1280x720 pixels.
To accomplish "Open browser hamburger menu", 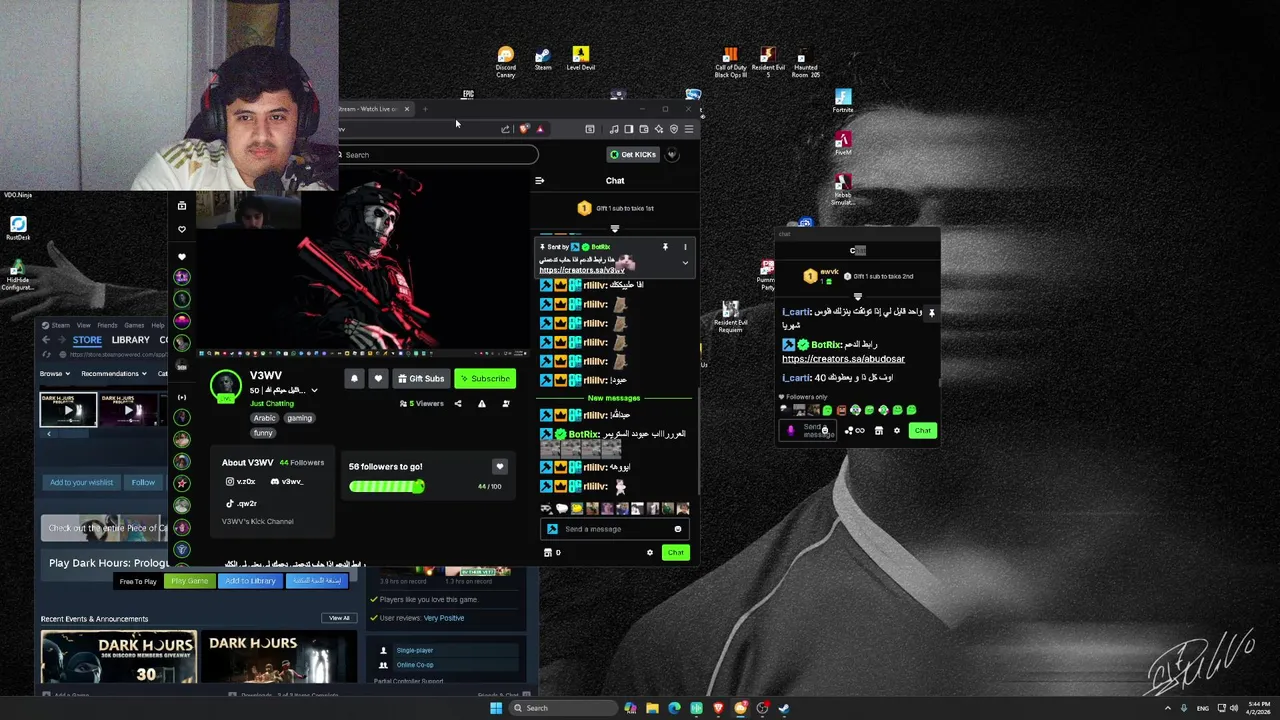I will (689, 129).
